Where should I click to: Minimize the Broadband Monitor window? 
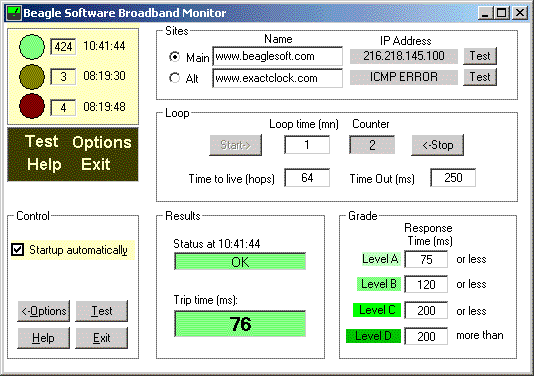485,13
